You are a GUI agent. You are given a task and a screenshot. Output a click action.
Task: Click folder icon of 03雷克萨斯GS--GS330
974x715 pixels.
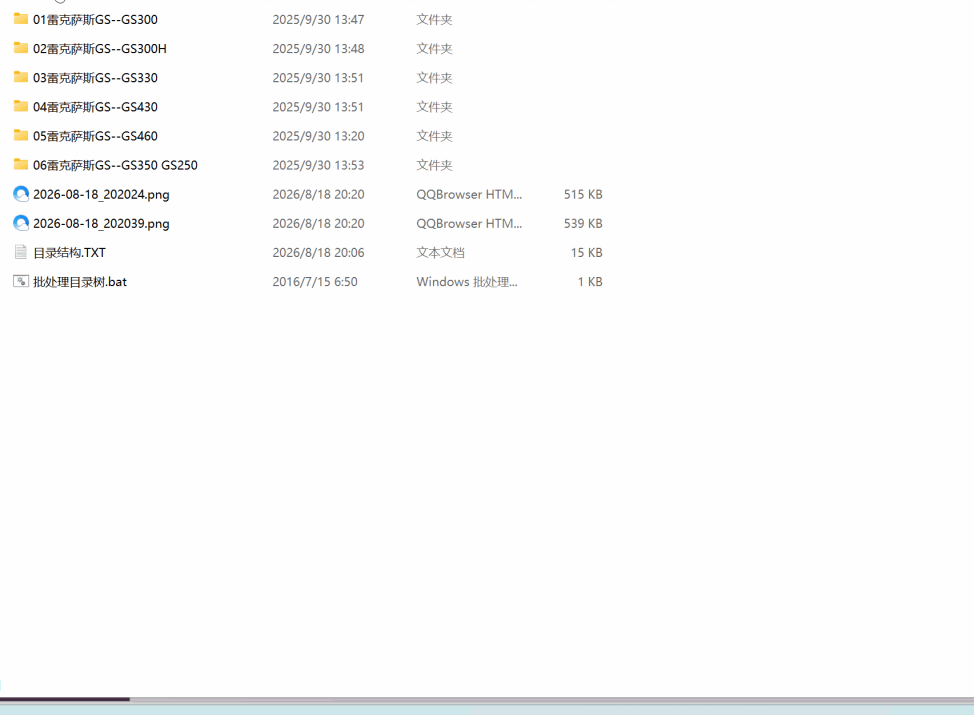click(20, 77)
